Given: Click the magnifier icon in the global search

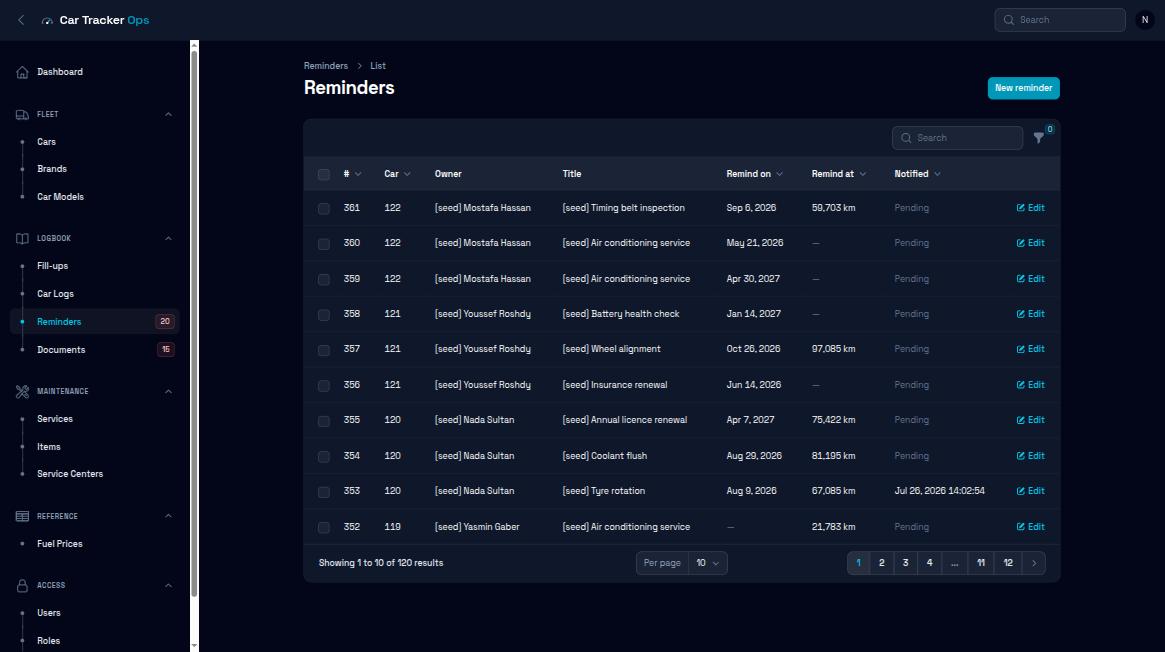Looking at the screenshot, I should point(1008,20).
